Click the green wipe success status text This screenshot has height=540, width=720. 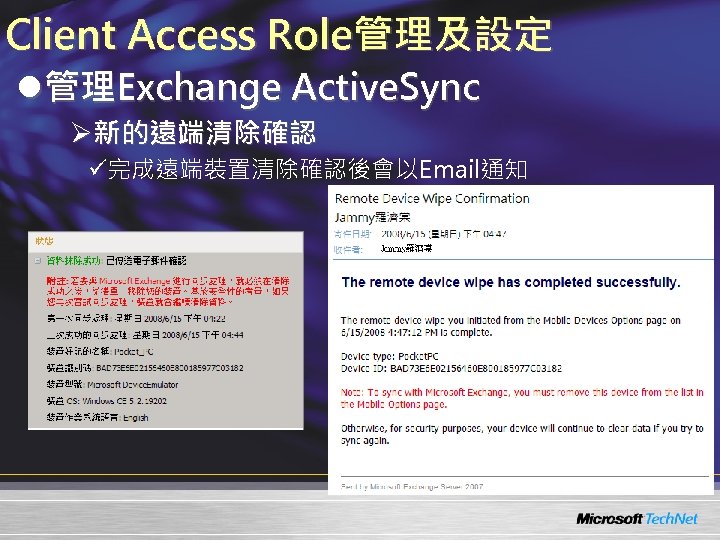[x=74, y=261]
